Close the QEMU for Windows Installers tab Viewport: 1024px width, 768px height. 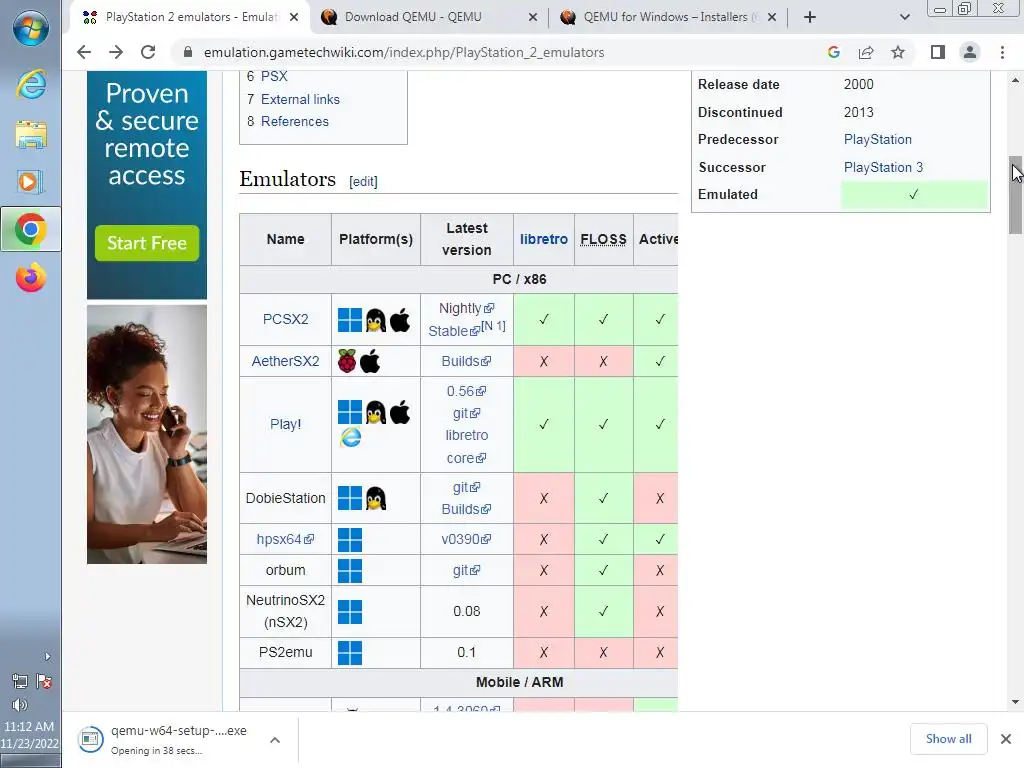click(x=772, y=17)
